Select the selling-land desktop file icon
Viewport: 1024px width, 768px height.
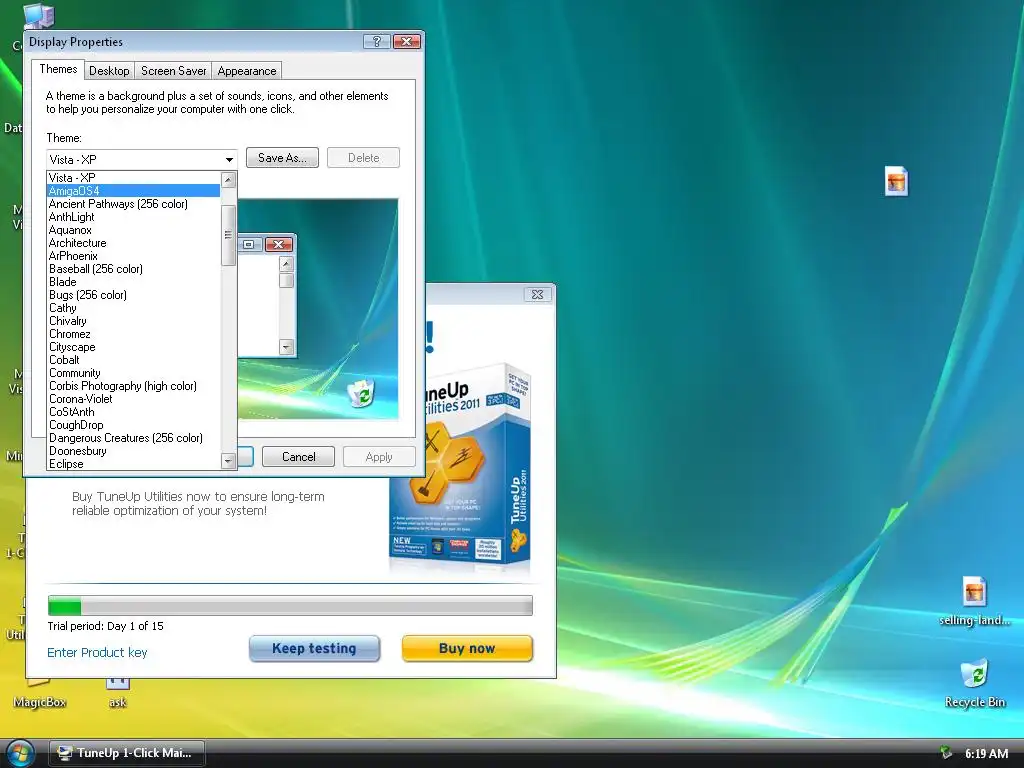pos(974,601)
